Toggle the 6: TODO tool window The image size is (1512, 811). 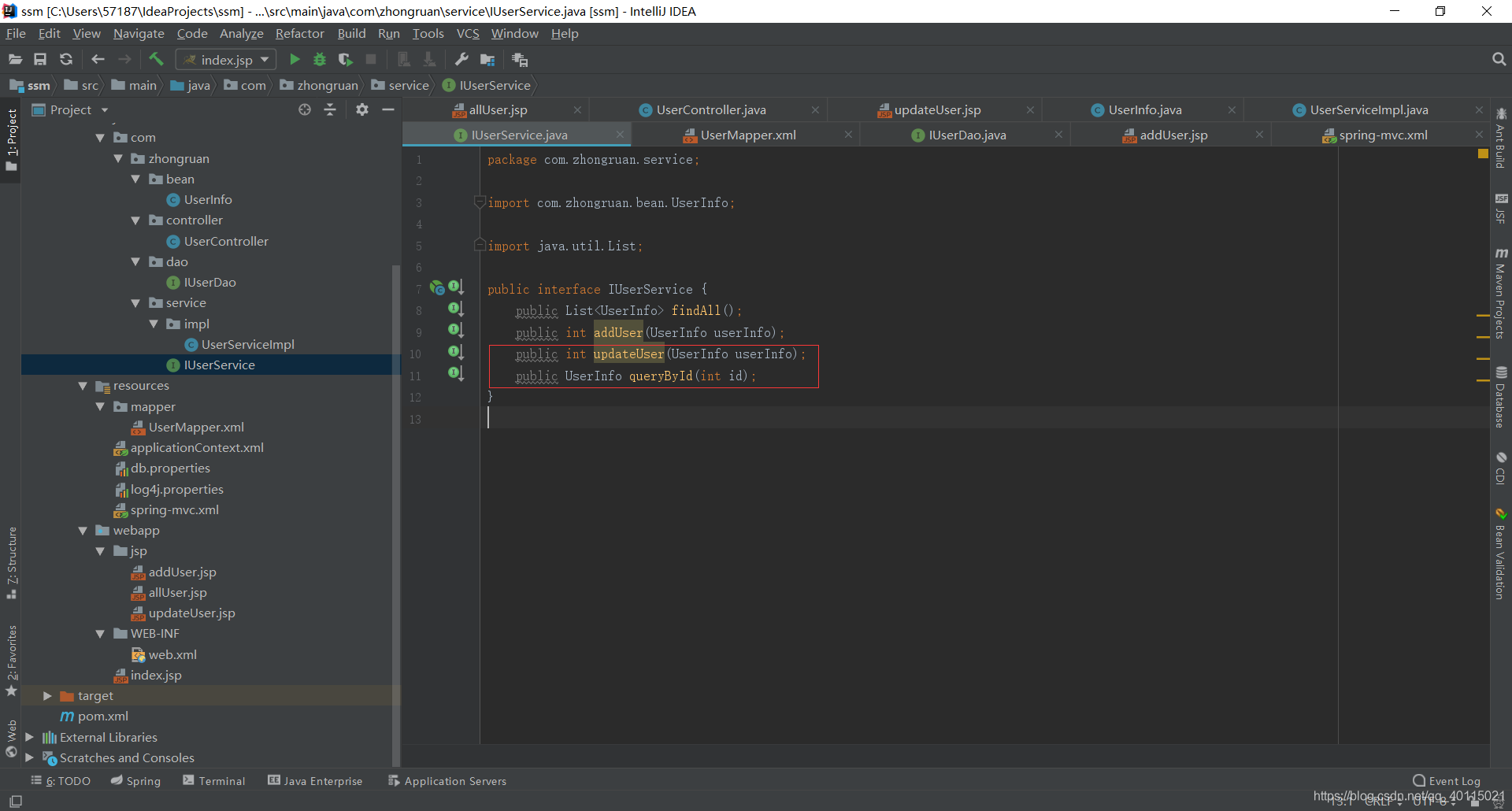pos(61,780)
